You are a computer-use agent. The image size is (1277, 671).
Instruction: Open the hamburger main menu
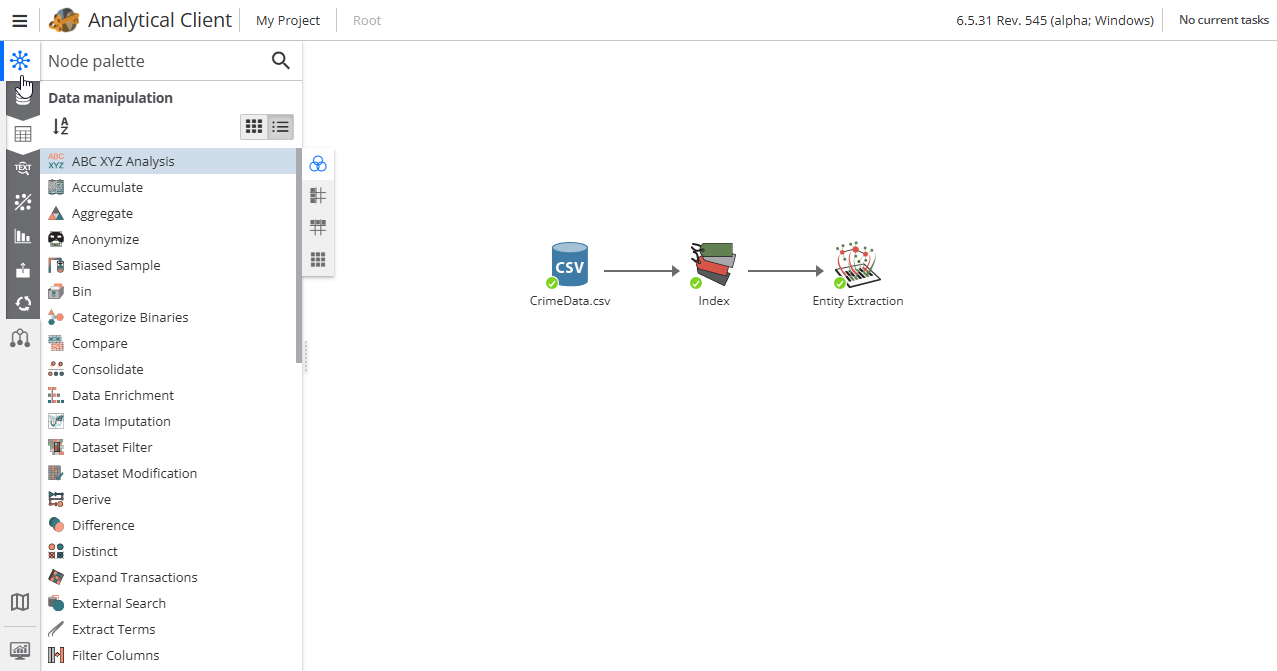coord(20,20)
